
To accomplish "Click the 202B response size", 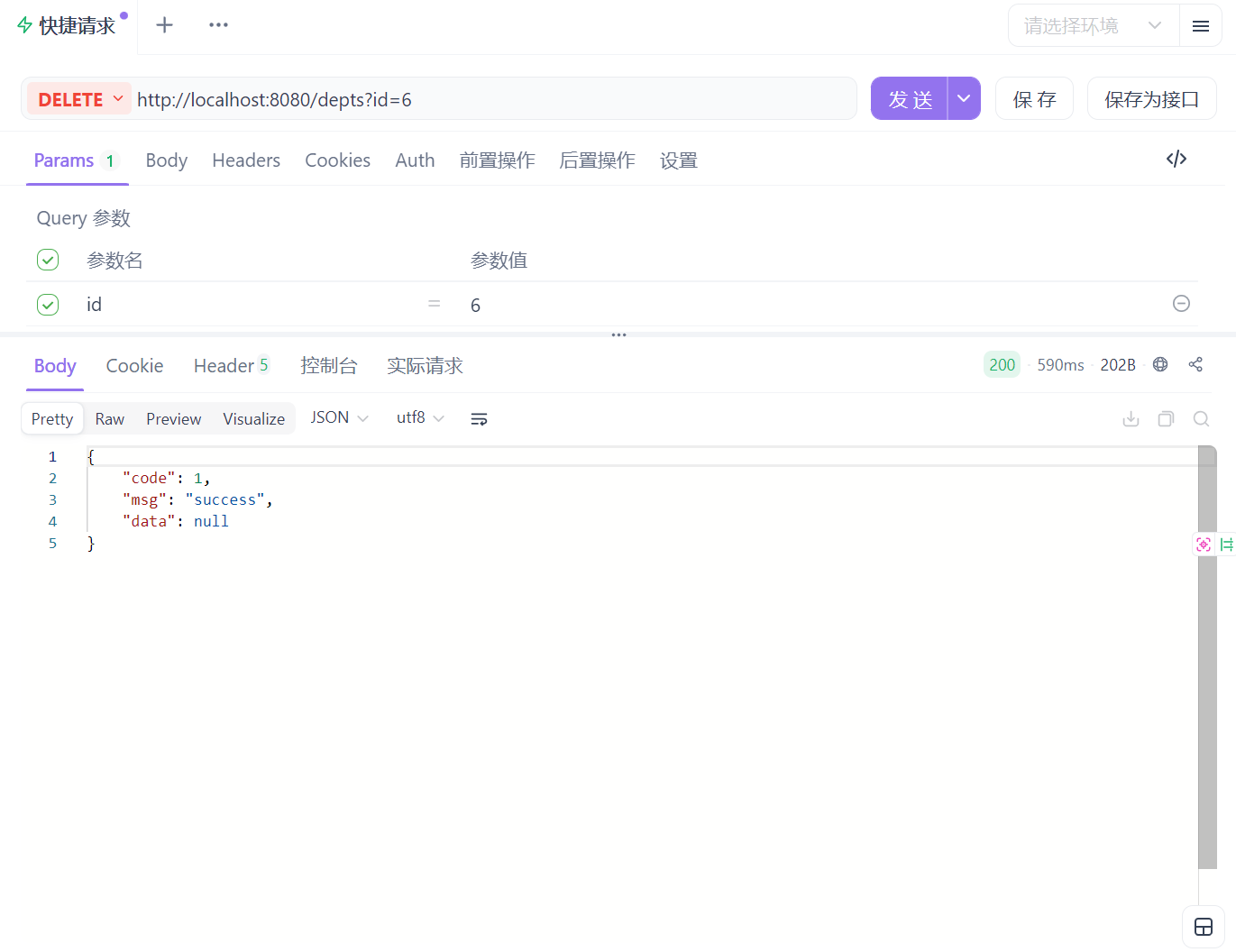I will (x=1118, y=364).
